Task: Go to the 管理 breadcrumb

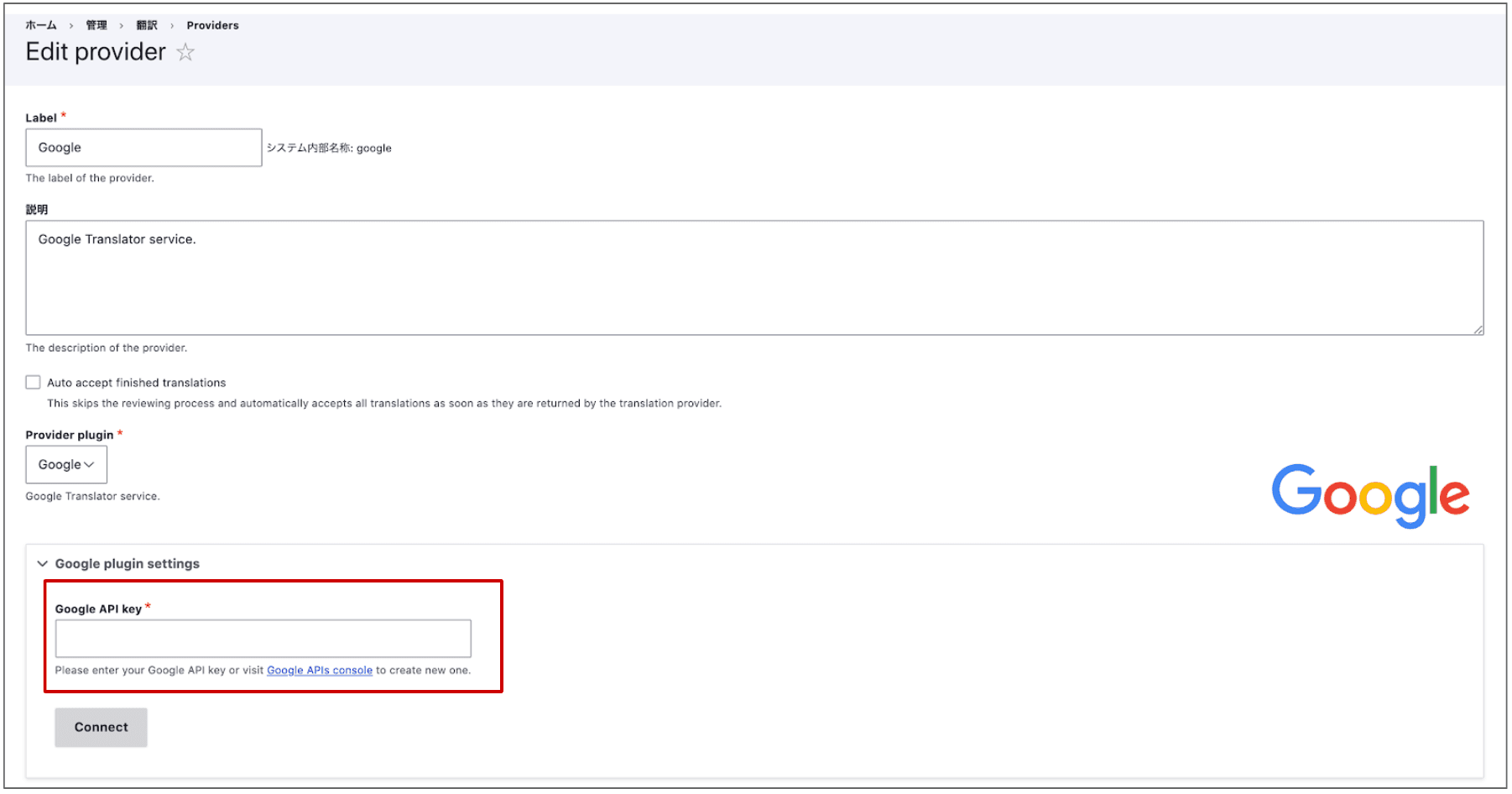Action: [96, 25]
